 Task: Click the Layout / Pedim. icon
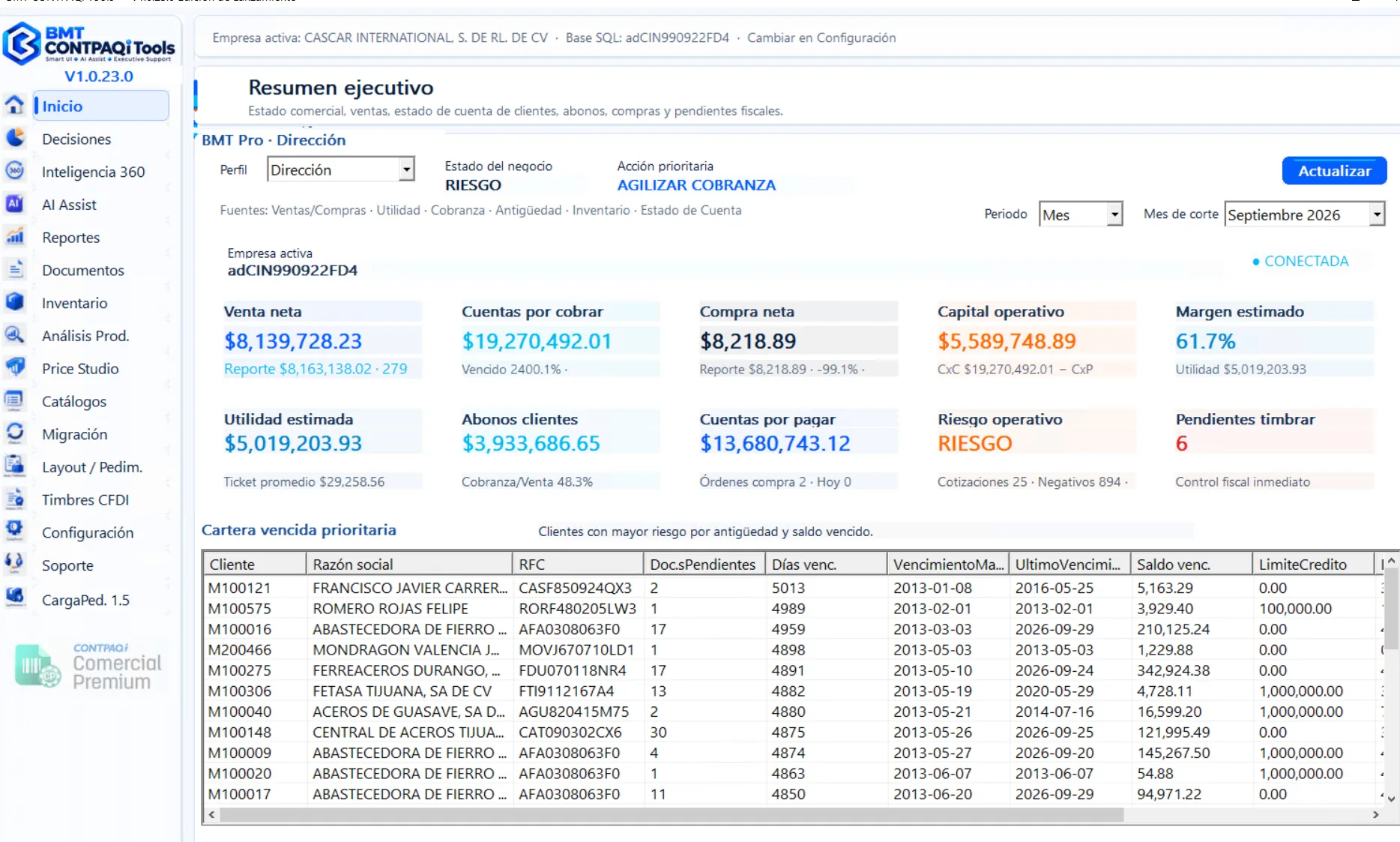tap(14, 466)
